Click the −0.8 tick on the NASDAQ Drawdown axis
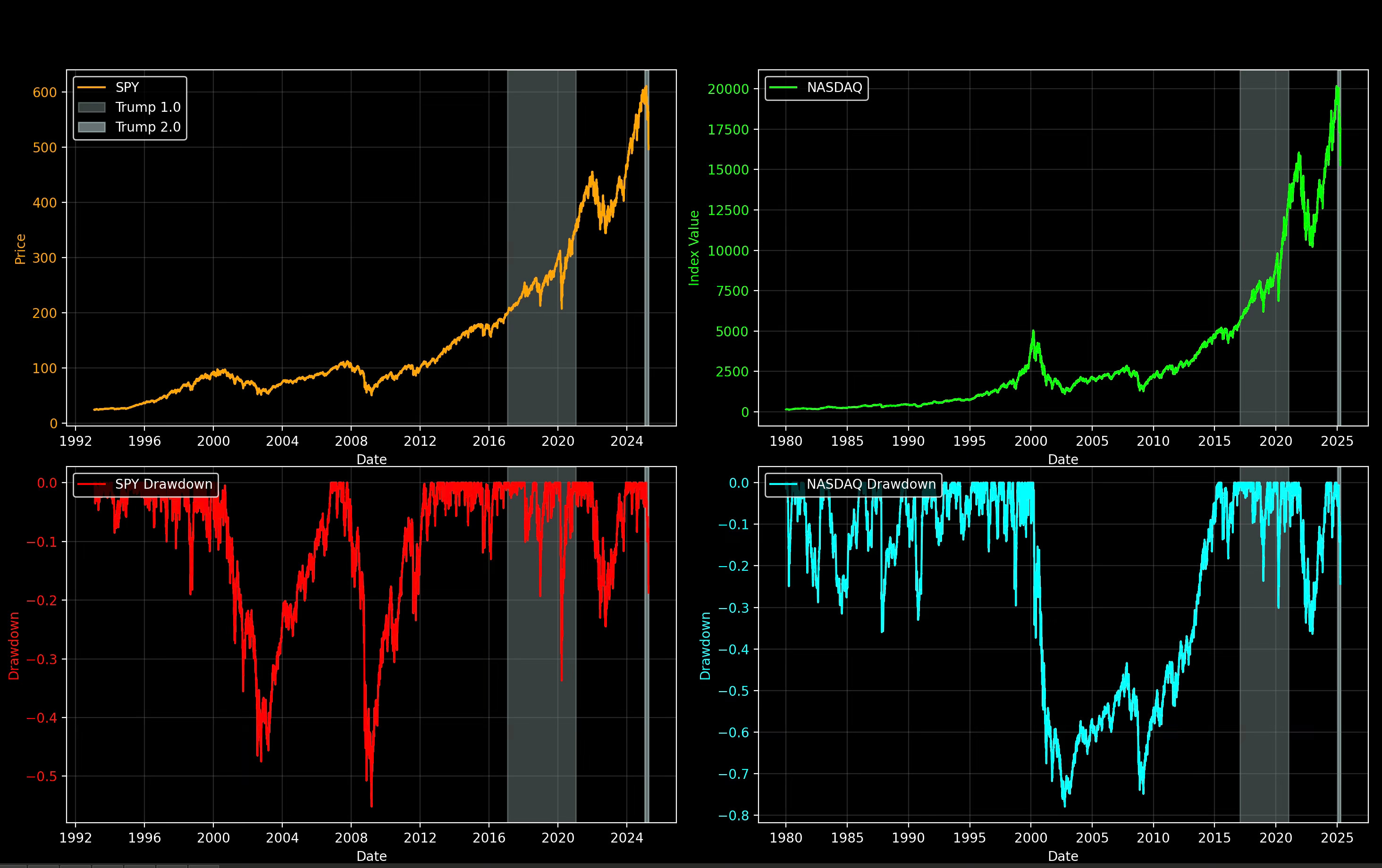This screenshot has height=868, width=1382. 733,815
